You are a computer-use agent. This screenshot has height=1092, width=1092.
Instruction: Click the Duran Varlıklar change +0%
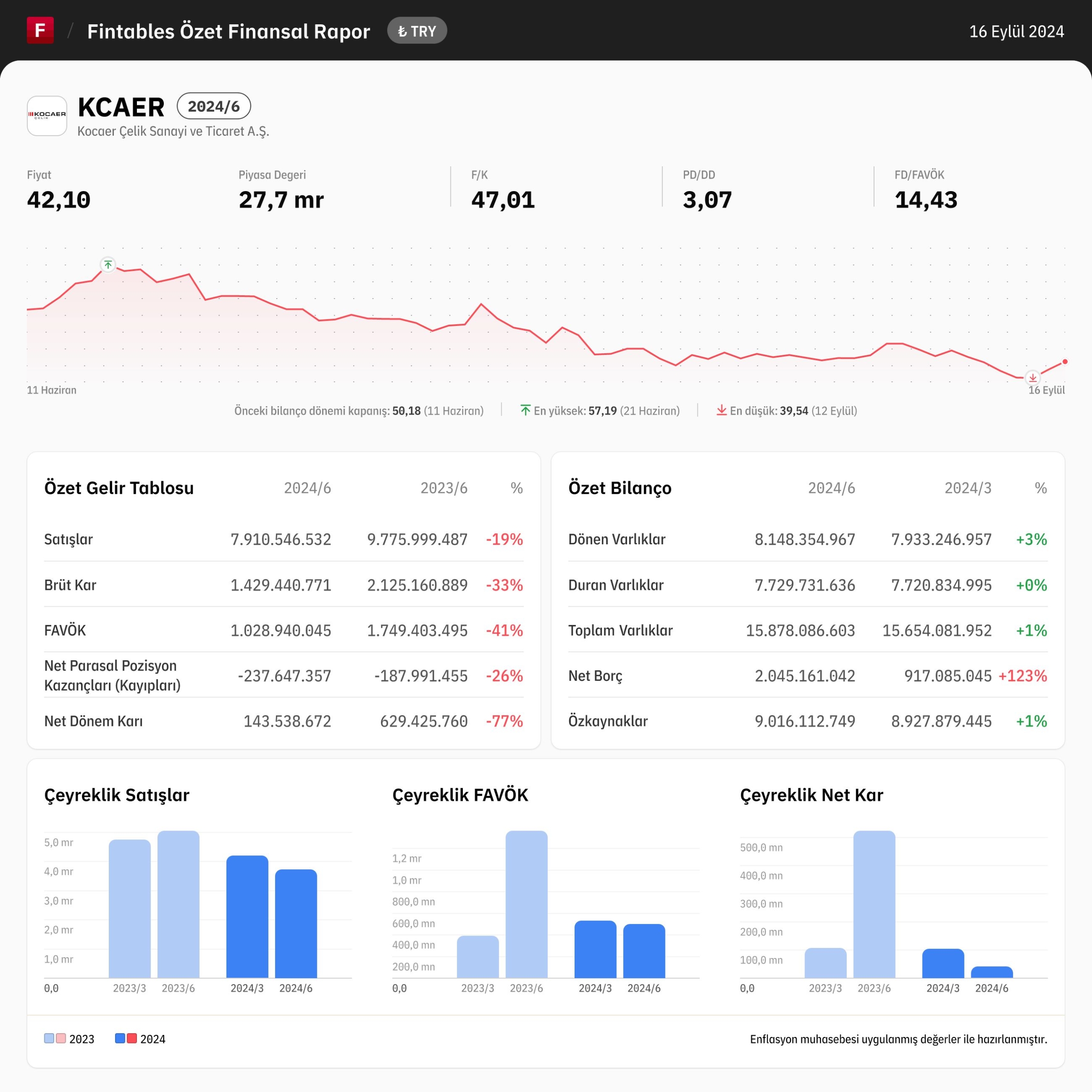coord(1031,585)
